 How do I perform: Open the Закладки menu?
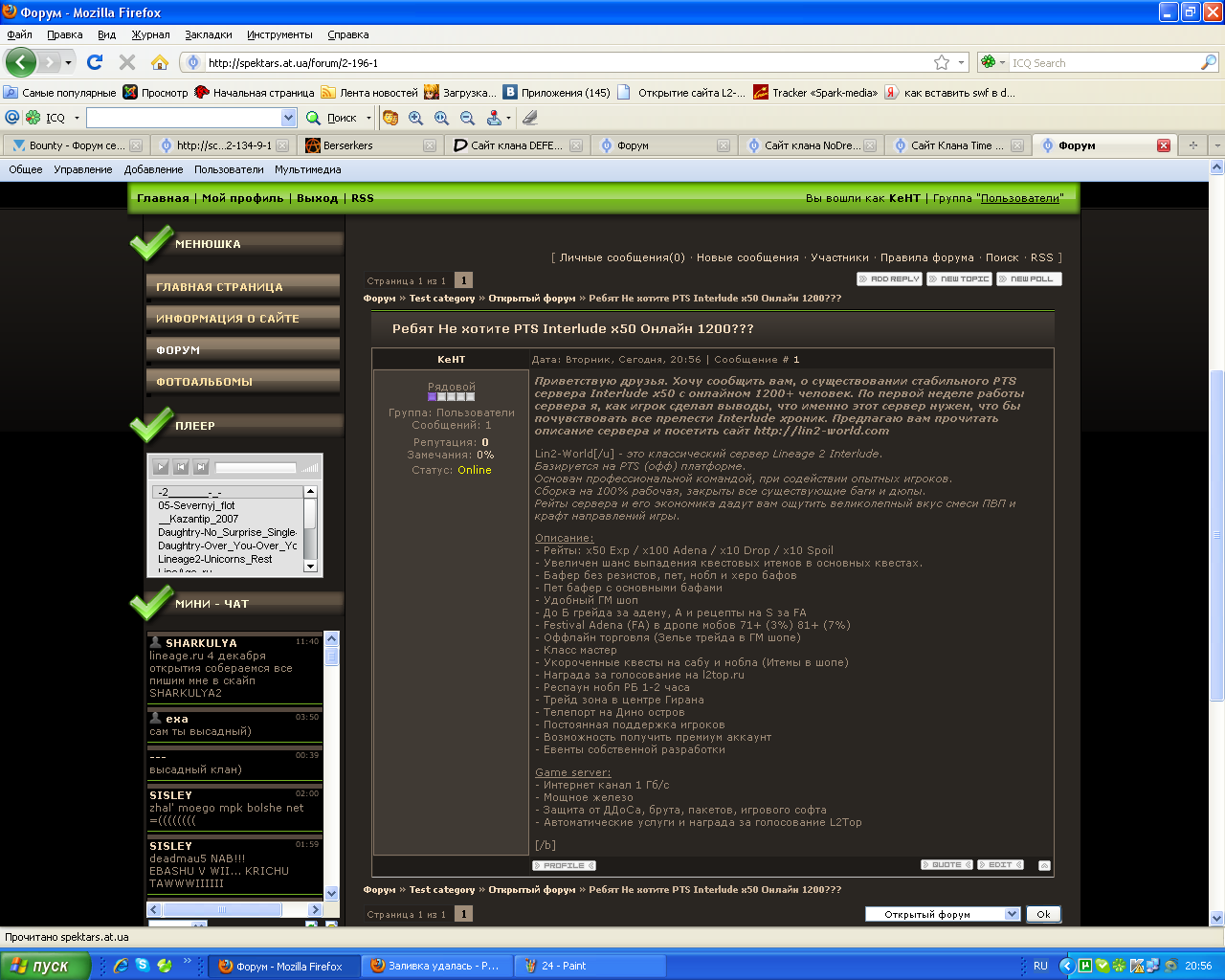pyautogui.click(x=209, y=34)
